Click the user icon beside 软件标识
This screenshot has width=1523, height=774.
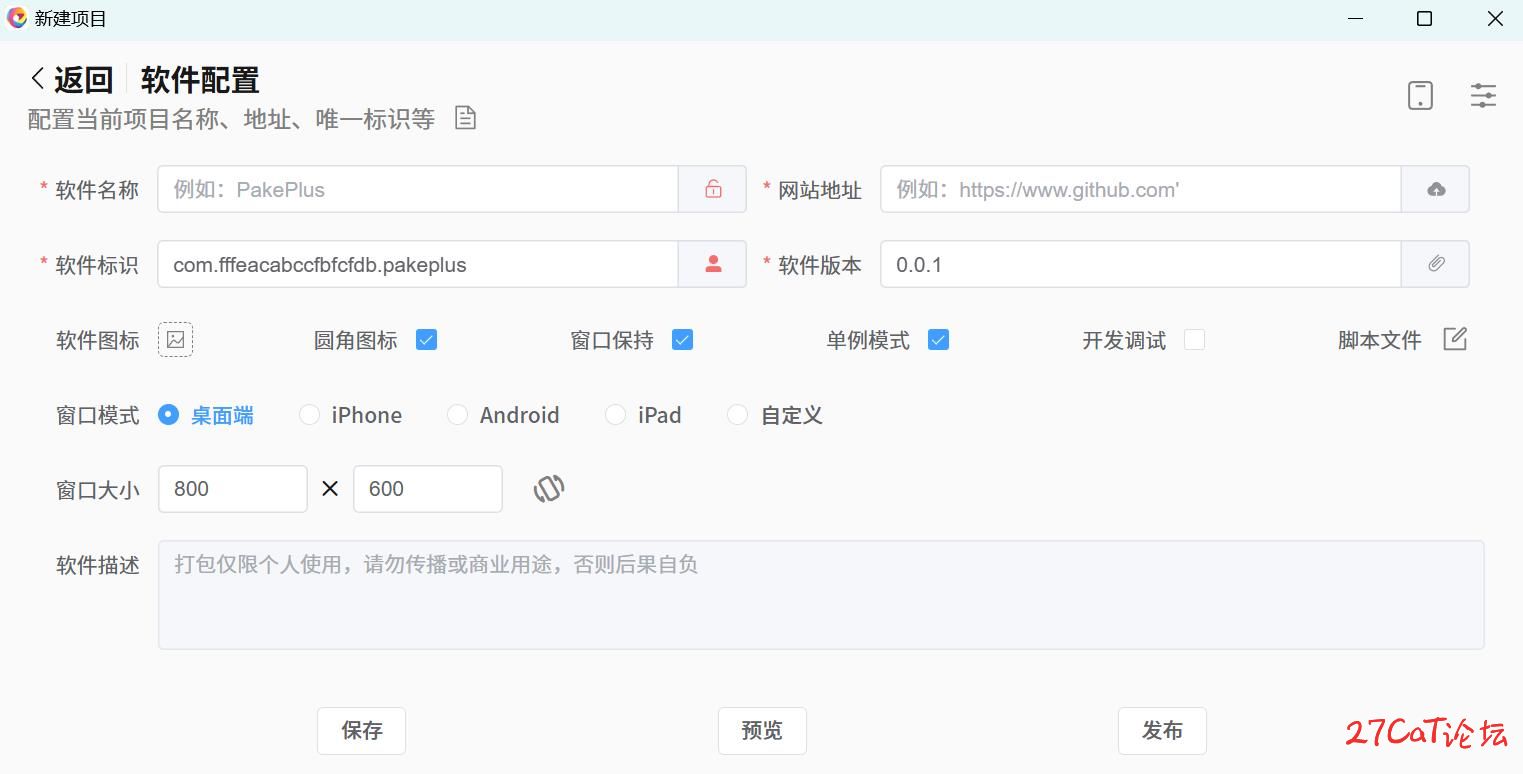(712, 264)
